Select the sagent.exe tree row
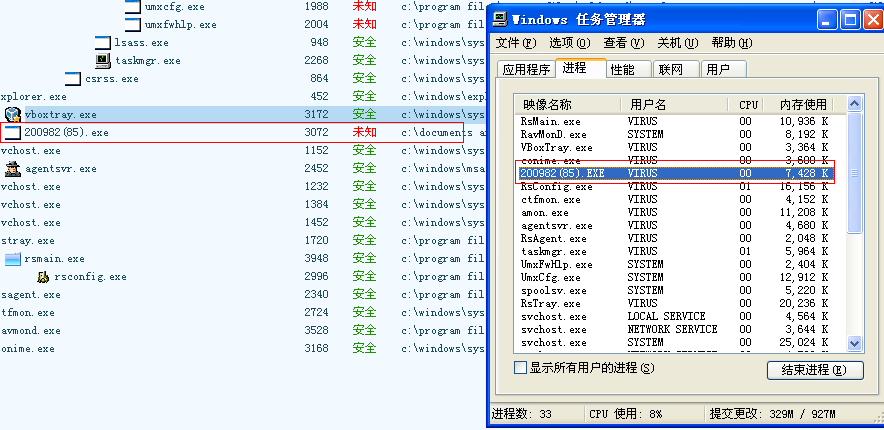Viewport: 884px width, 430px height. click(x=242, y=295)
